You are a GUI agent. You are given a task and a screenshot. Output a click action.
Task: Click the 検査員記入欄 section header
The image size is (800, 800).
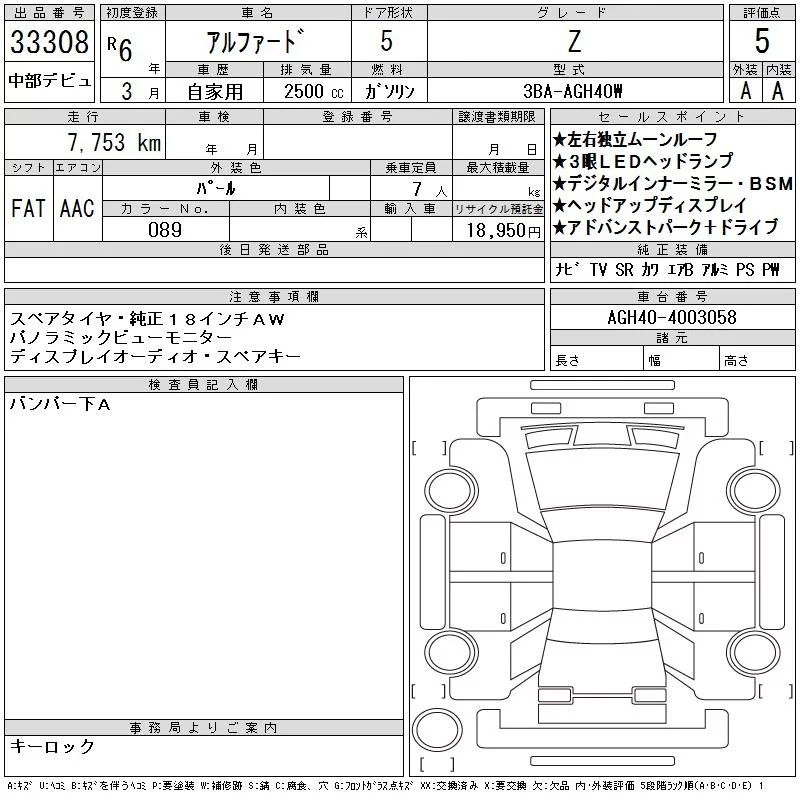point(204,385)
